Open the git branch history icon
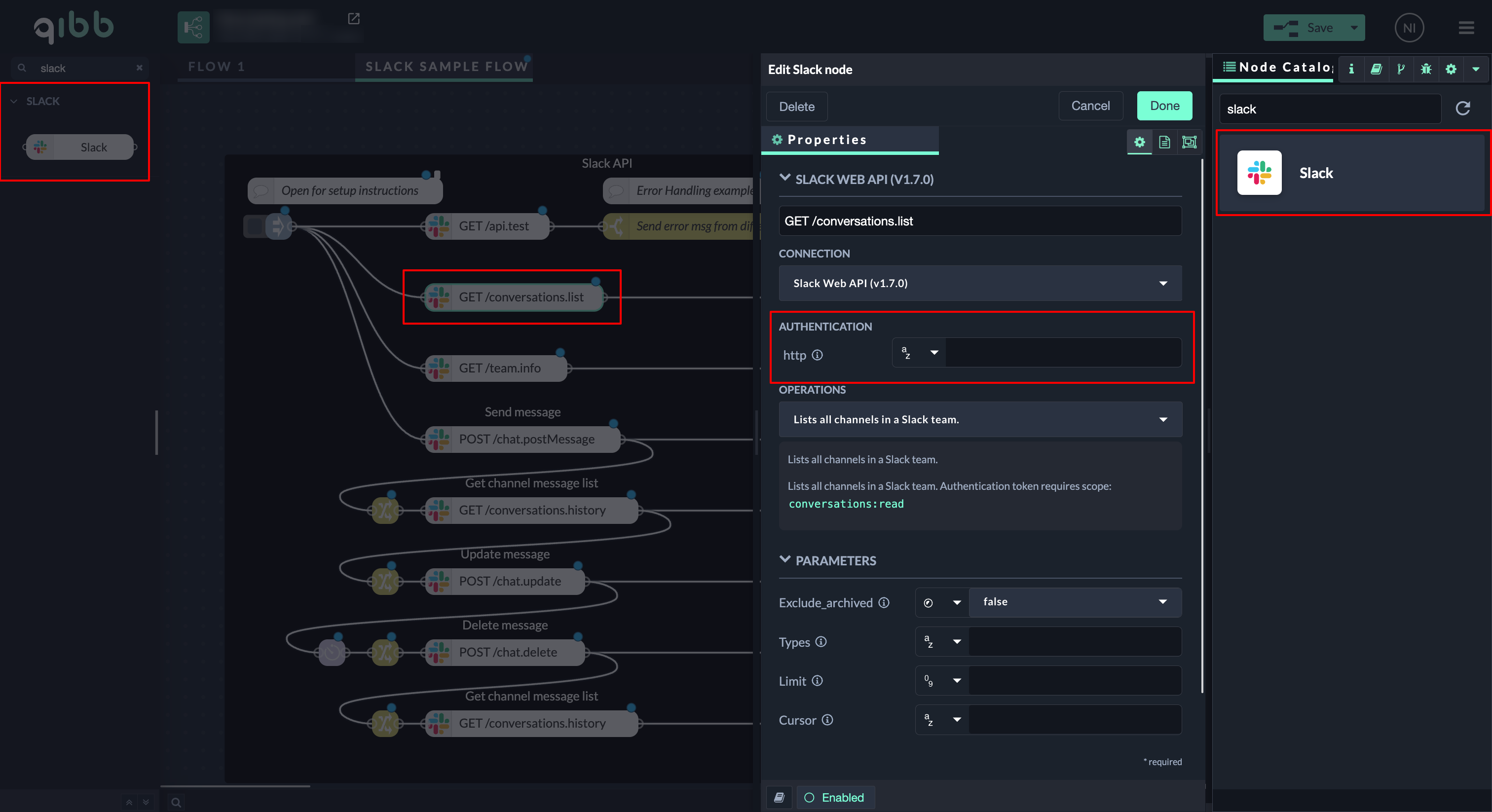This screenshot has height=812, width=1492. [1401, 69]
